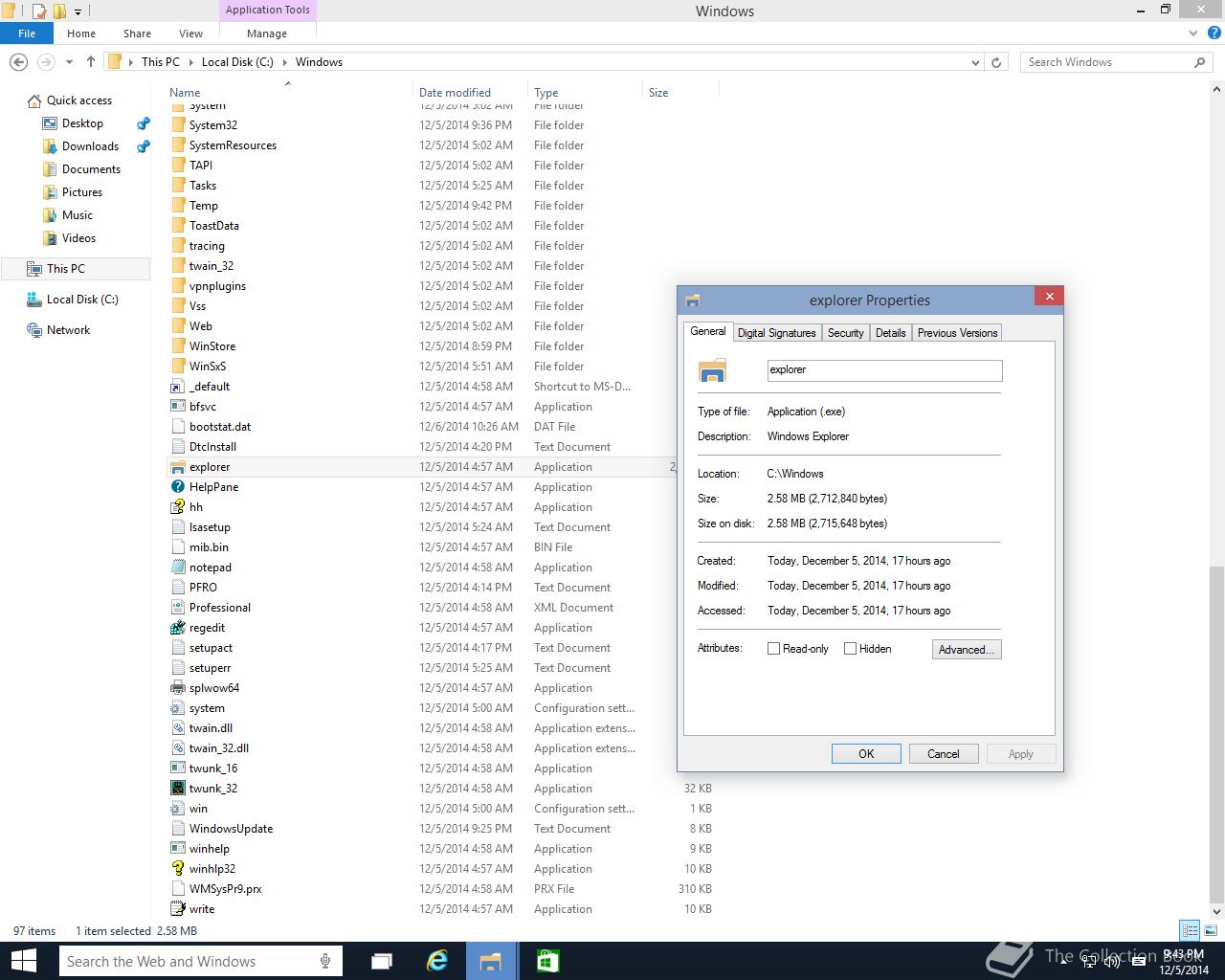Image resolution: width=1225 pixels, height=980 pixels.
Task: Open the Manage ribbon tab
Action: click(x=267, y=33)
